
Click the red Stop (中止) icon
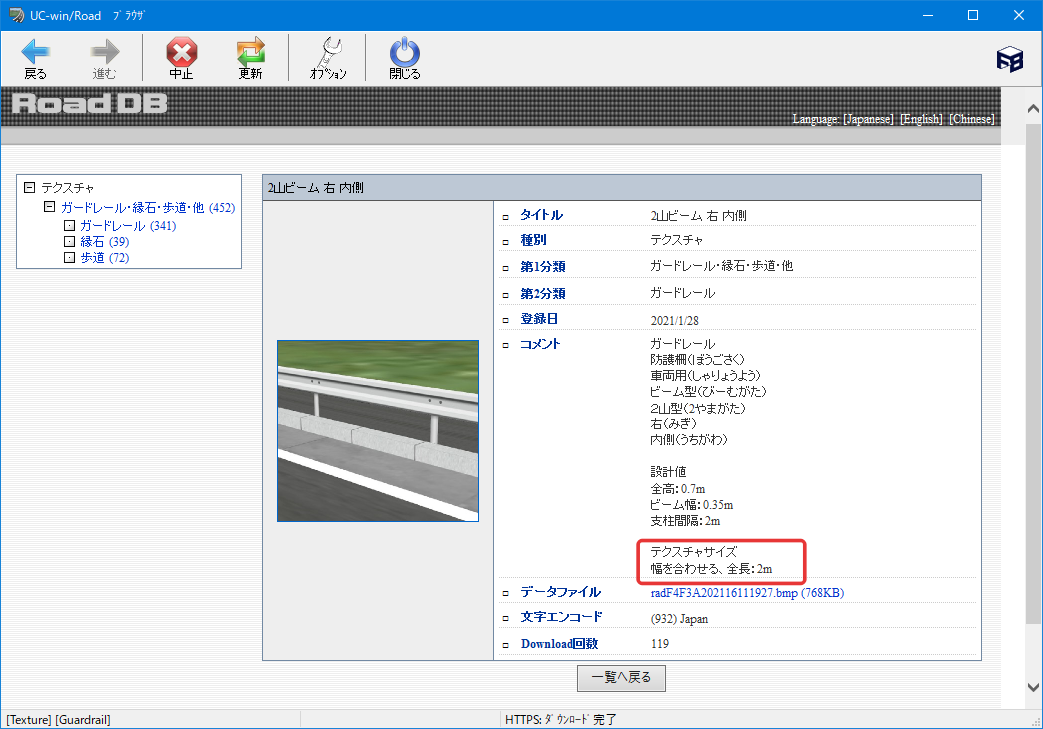point(182,51)
